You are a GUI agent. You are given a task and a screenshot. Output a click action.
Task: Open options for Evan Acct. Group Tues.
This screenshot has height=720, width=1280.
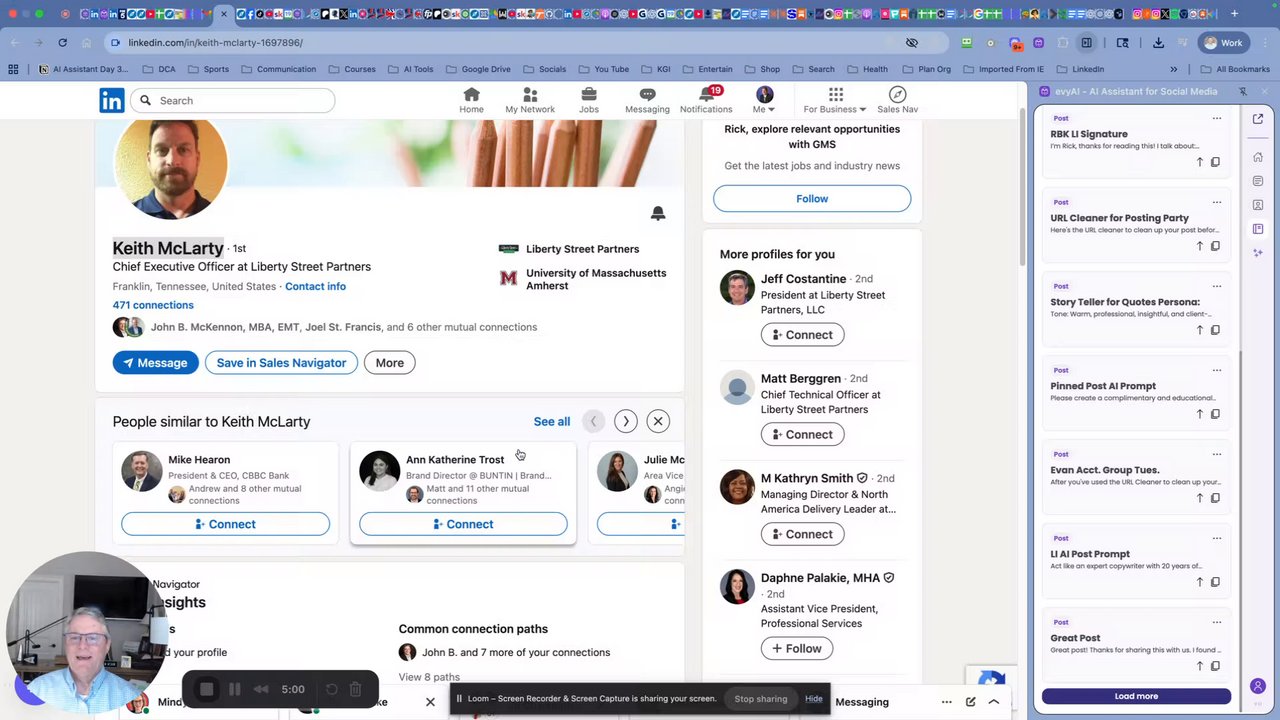click(1217, 454)
